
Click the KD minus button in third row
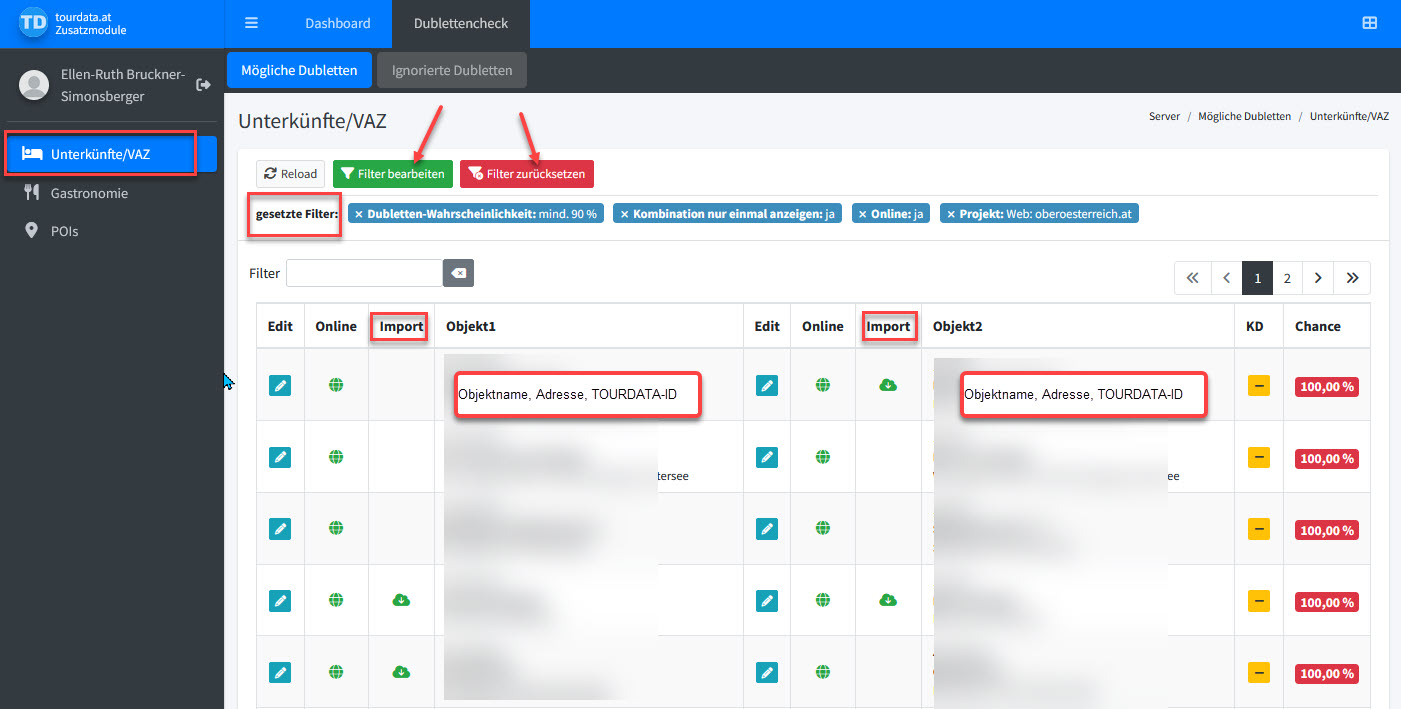pos(1259,528)
